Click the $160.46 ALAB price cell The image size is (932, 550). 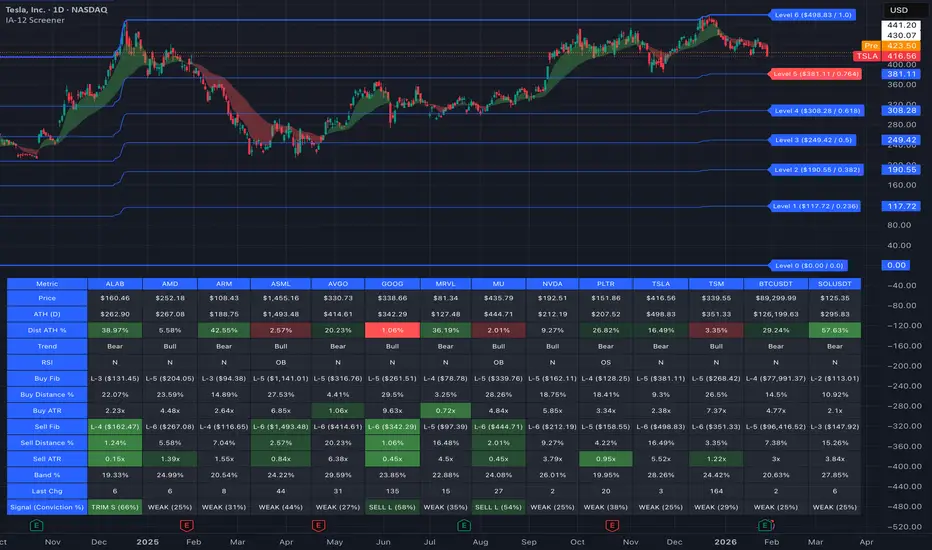click(x=115, y=298)
